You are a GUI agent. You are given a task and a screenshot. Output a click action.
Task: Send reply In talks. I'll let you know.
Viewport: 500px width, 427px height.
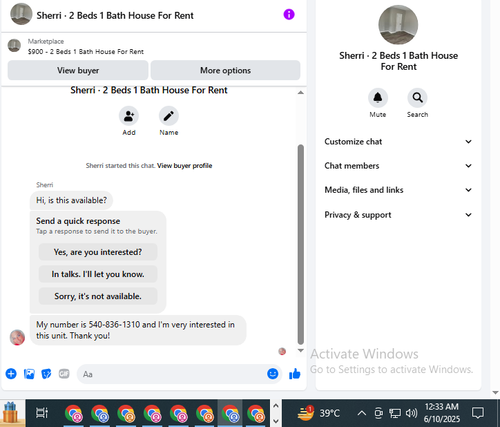click(x=98, y=274)
